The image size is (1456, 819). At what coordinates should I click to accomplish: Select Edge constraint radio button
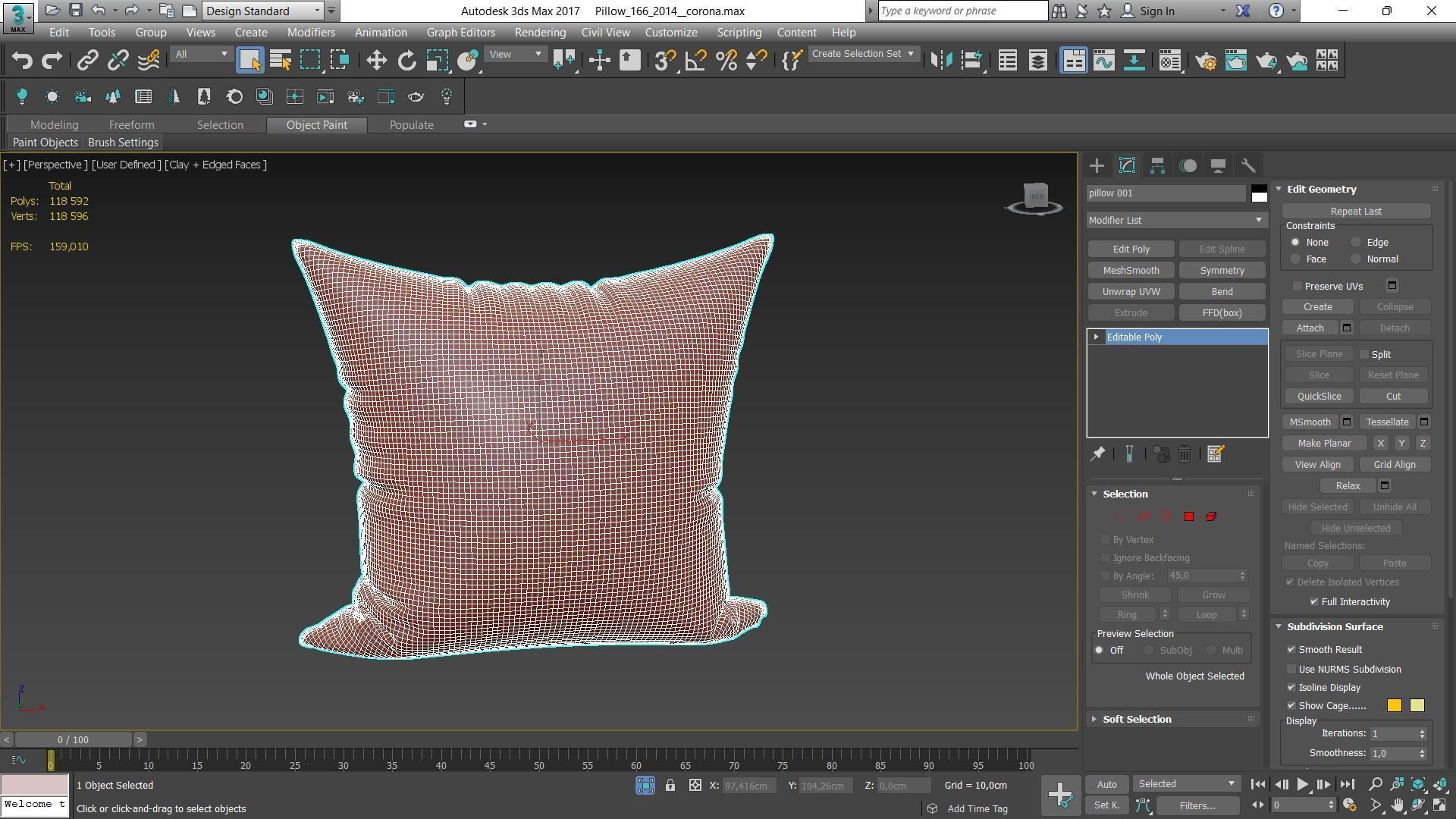coord(1356,243)
